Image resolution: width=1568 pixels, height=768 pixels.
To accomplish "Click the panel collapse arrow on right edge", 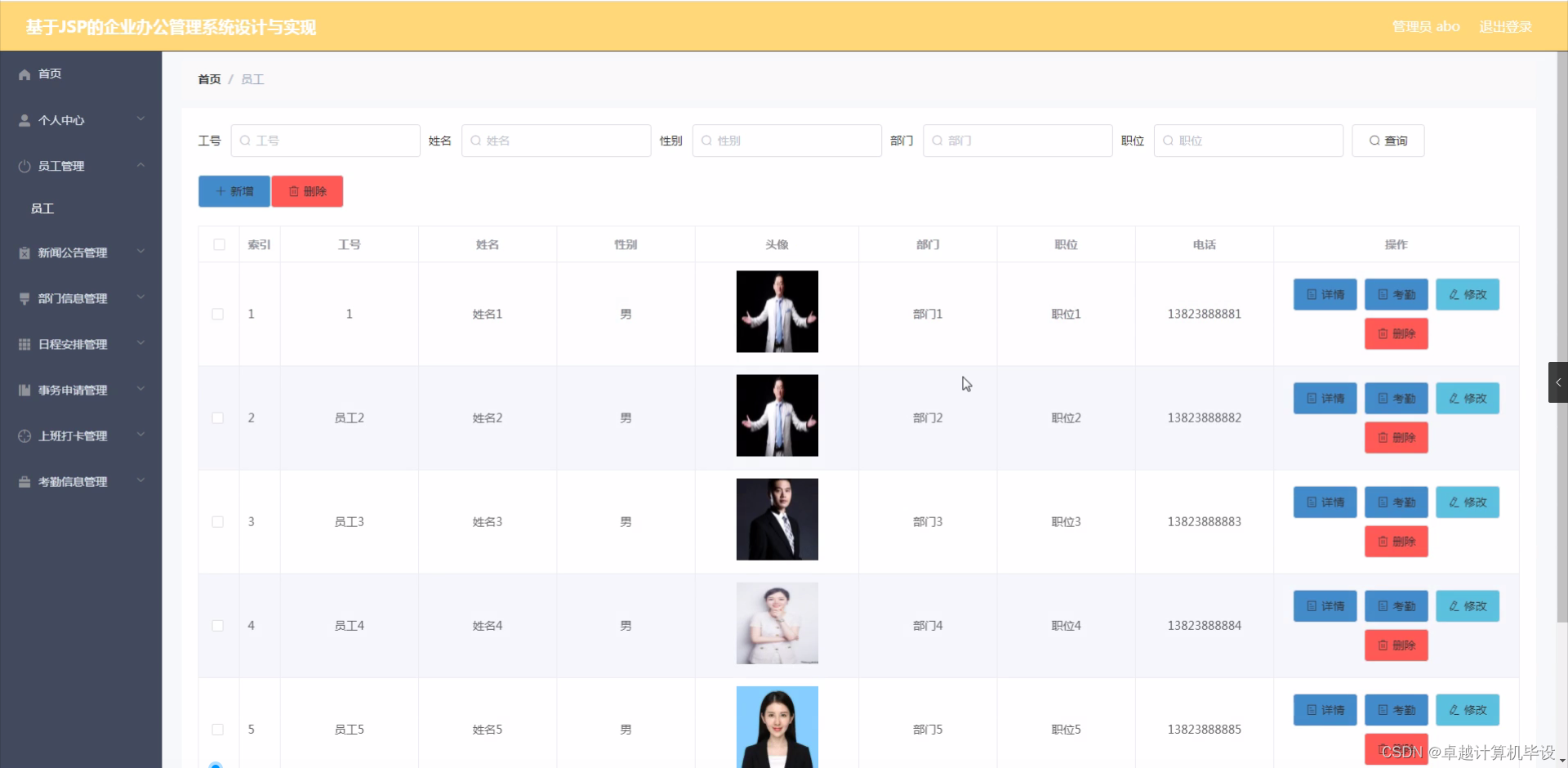I will (1558, 382).
